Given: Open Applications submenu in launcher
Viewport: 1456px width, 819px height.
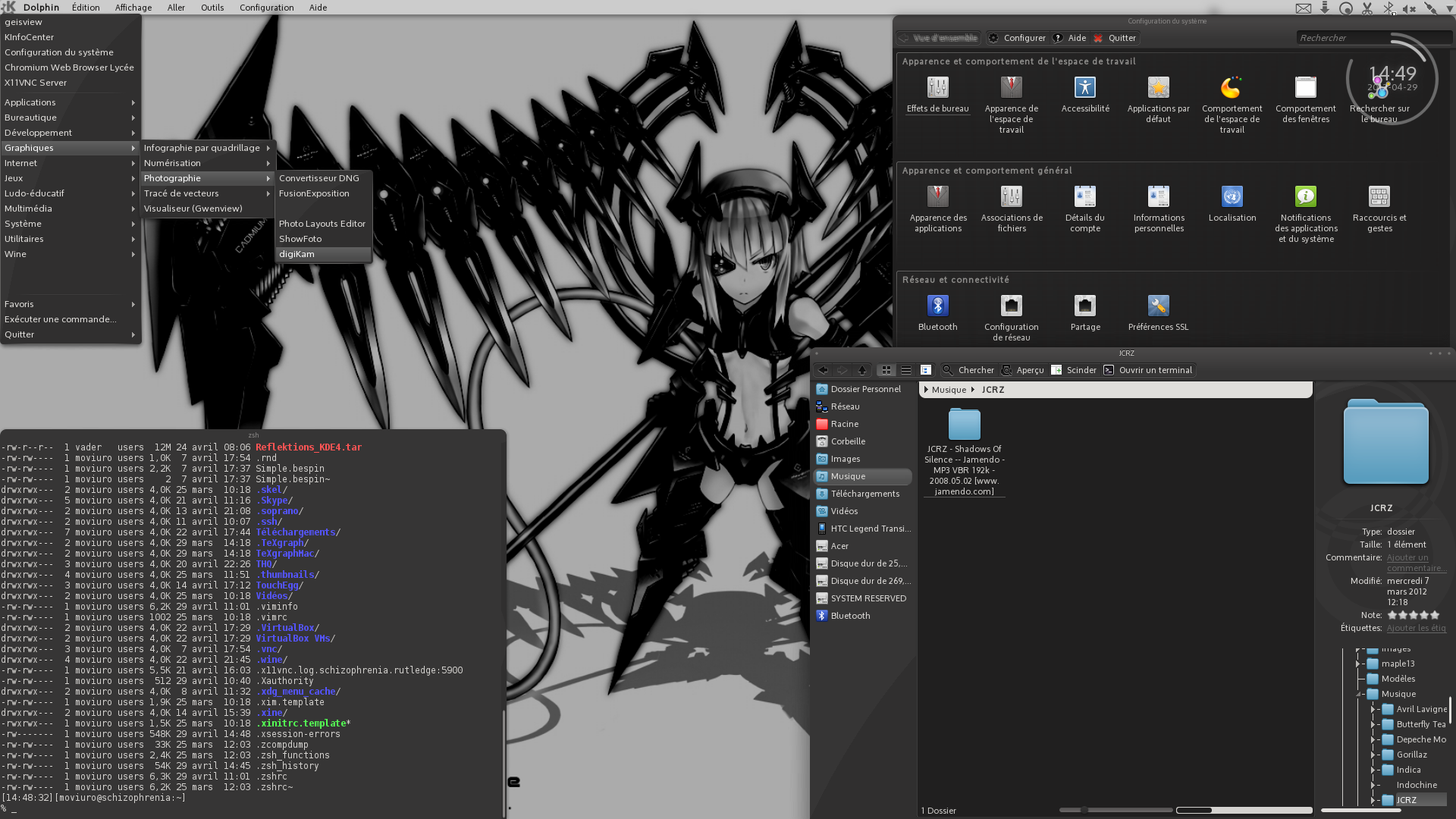Looking at the screenshot, I should click(70, 102).
